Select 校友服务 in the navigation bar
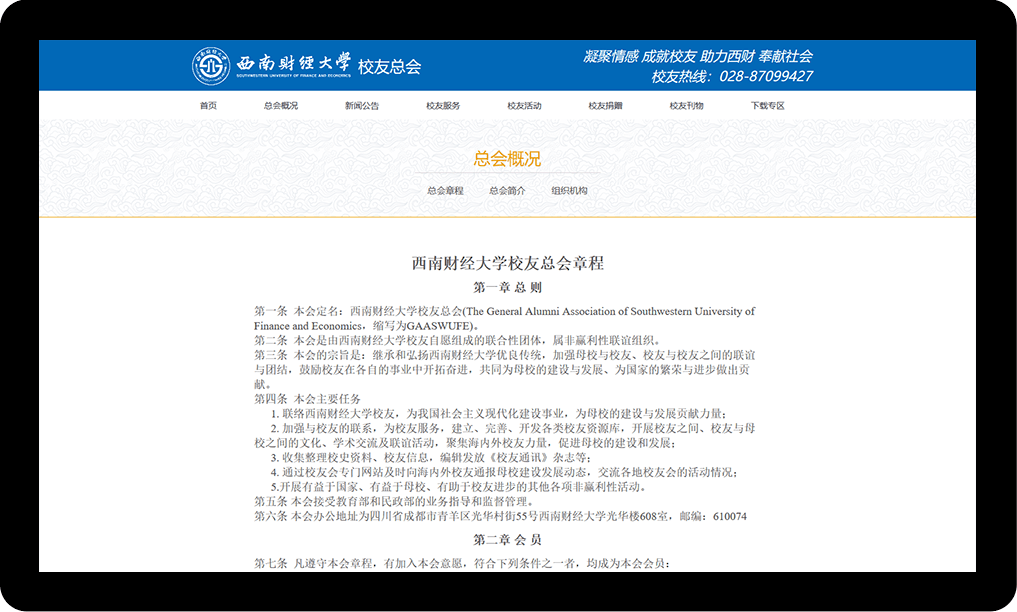 click(x=443, y=106)
